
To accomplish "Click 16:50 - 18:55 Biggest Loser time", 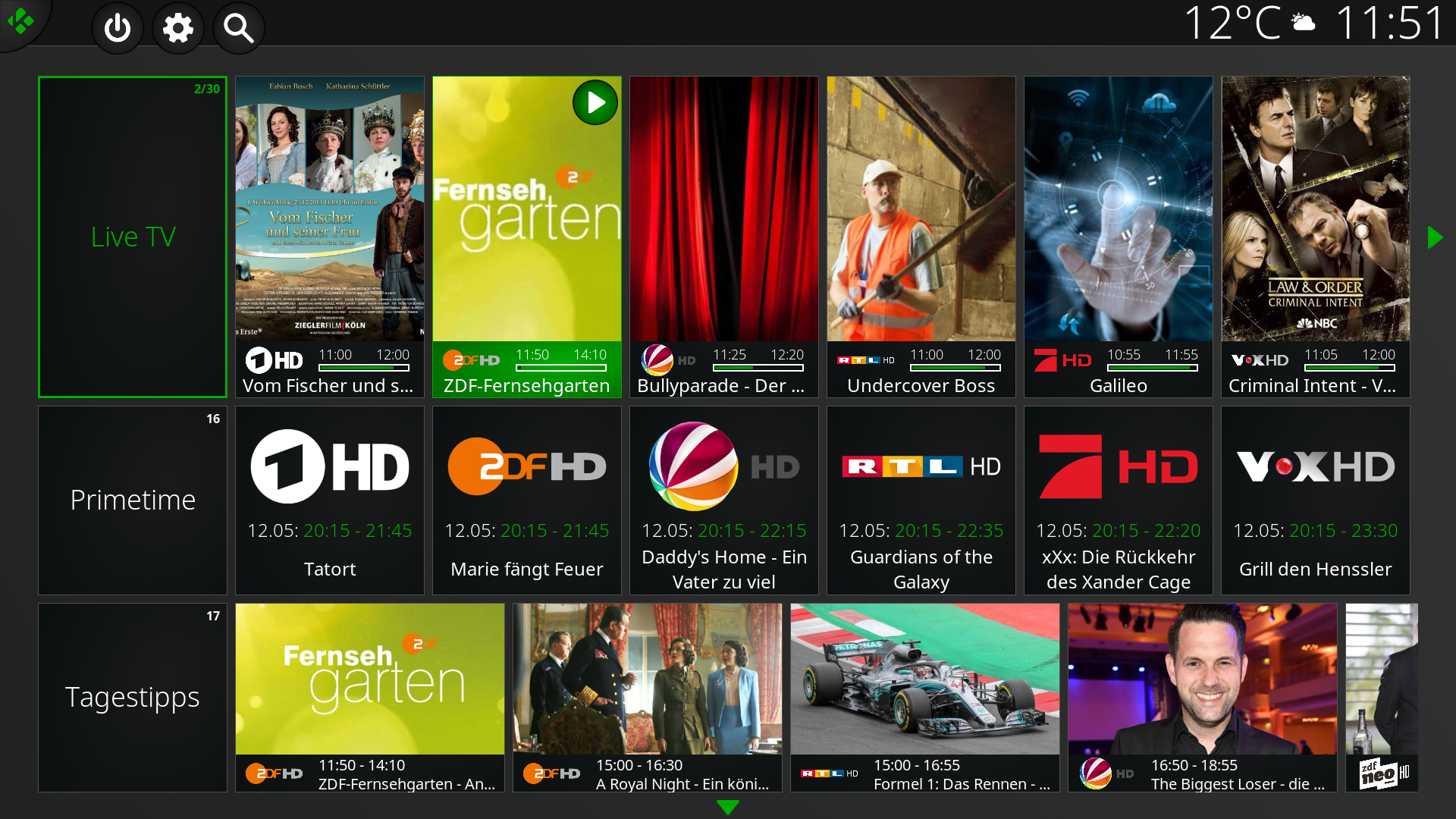I will click(1194, 765).
